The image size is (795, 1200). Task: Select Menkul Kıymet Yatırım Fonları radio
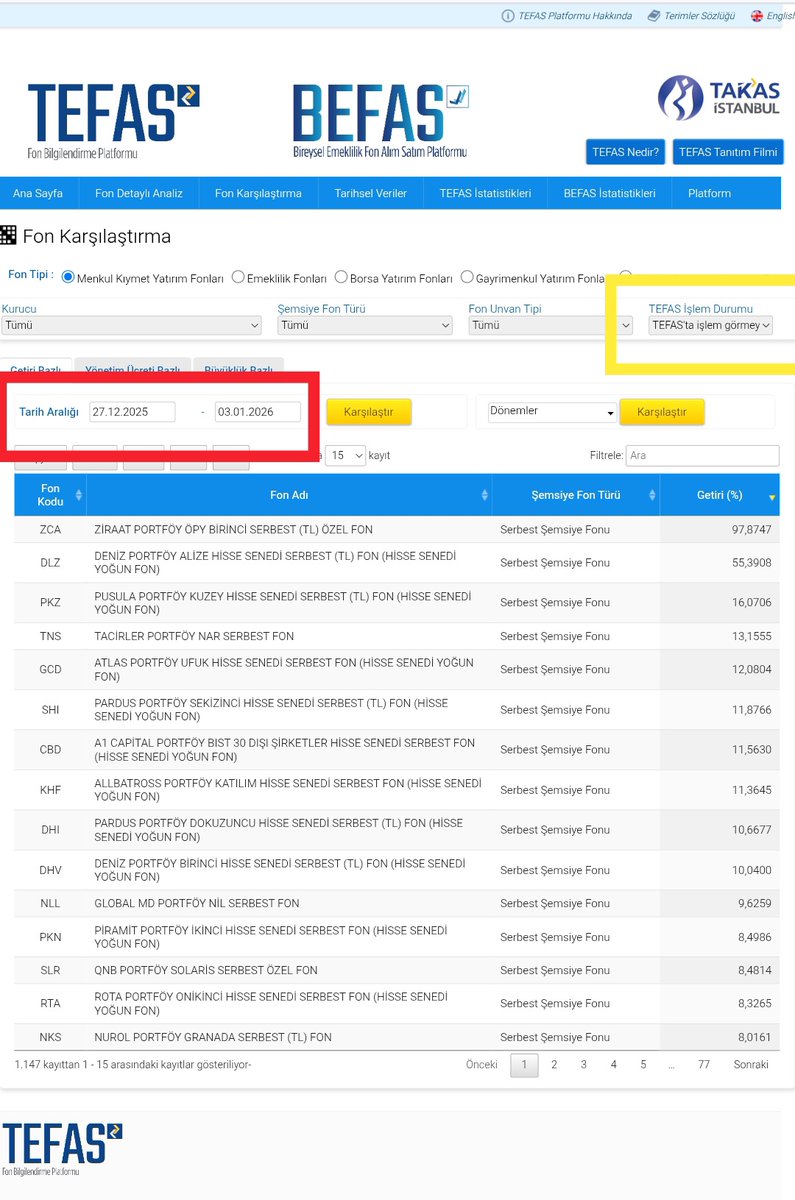tap(68, 277)
